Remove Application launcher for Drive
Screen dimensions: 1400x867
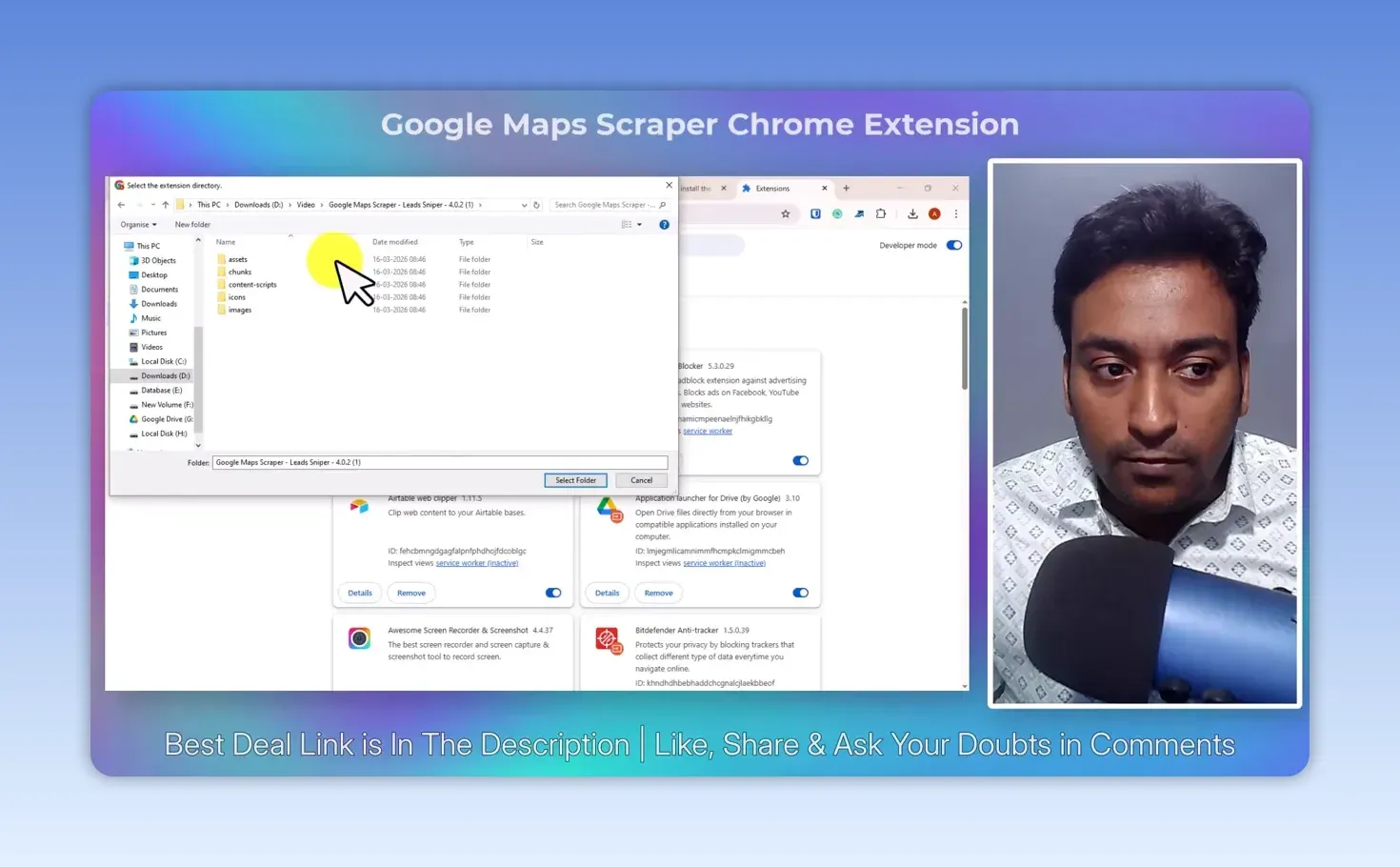[658, 593]
